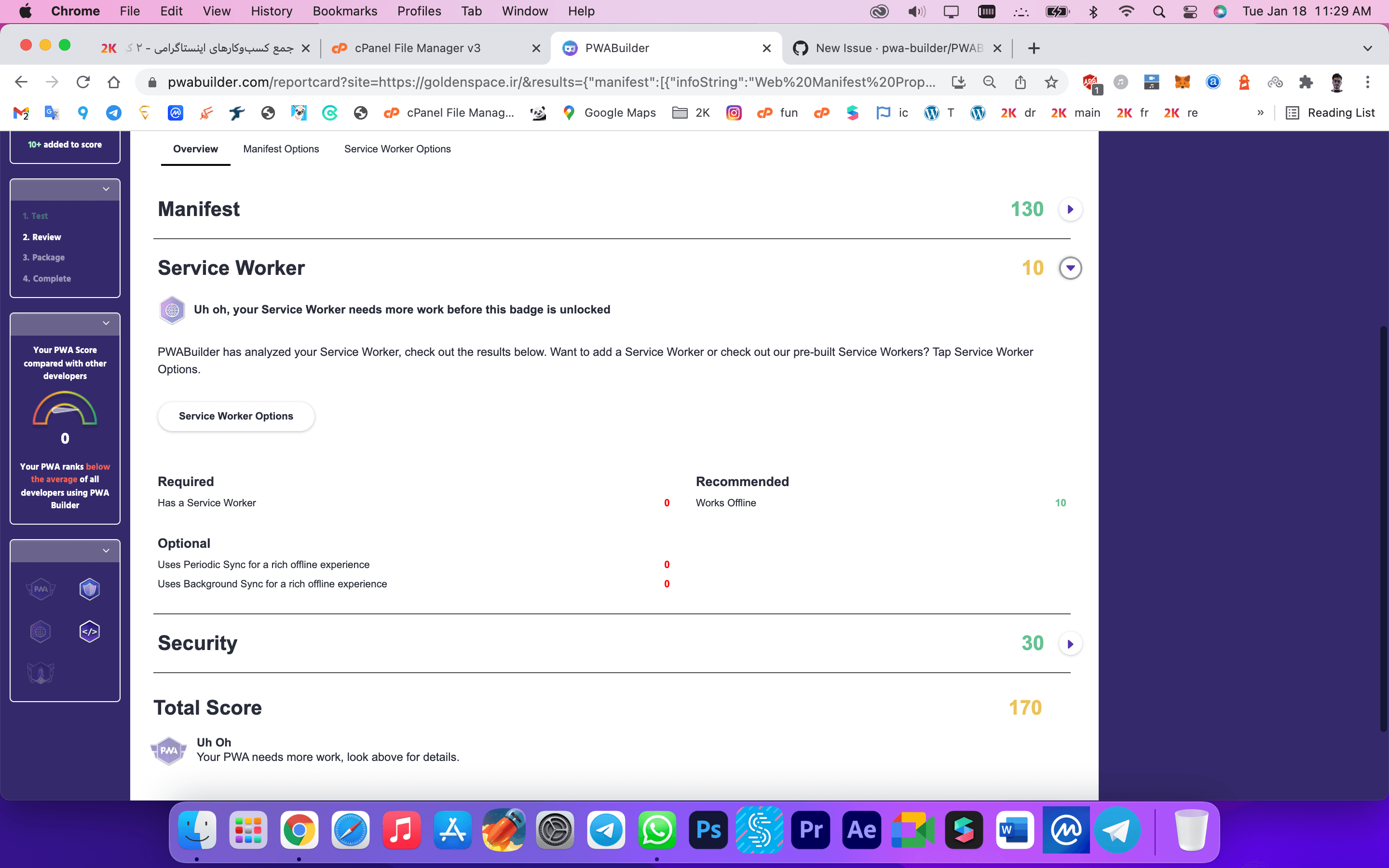
Task: Open the Google Maps bookmark
Action: pyautogui.click(x=608, y=112)
